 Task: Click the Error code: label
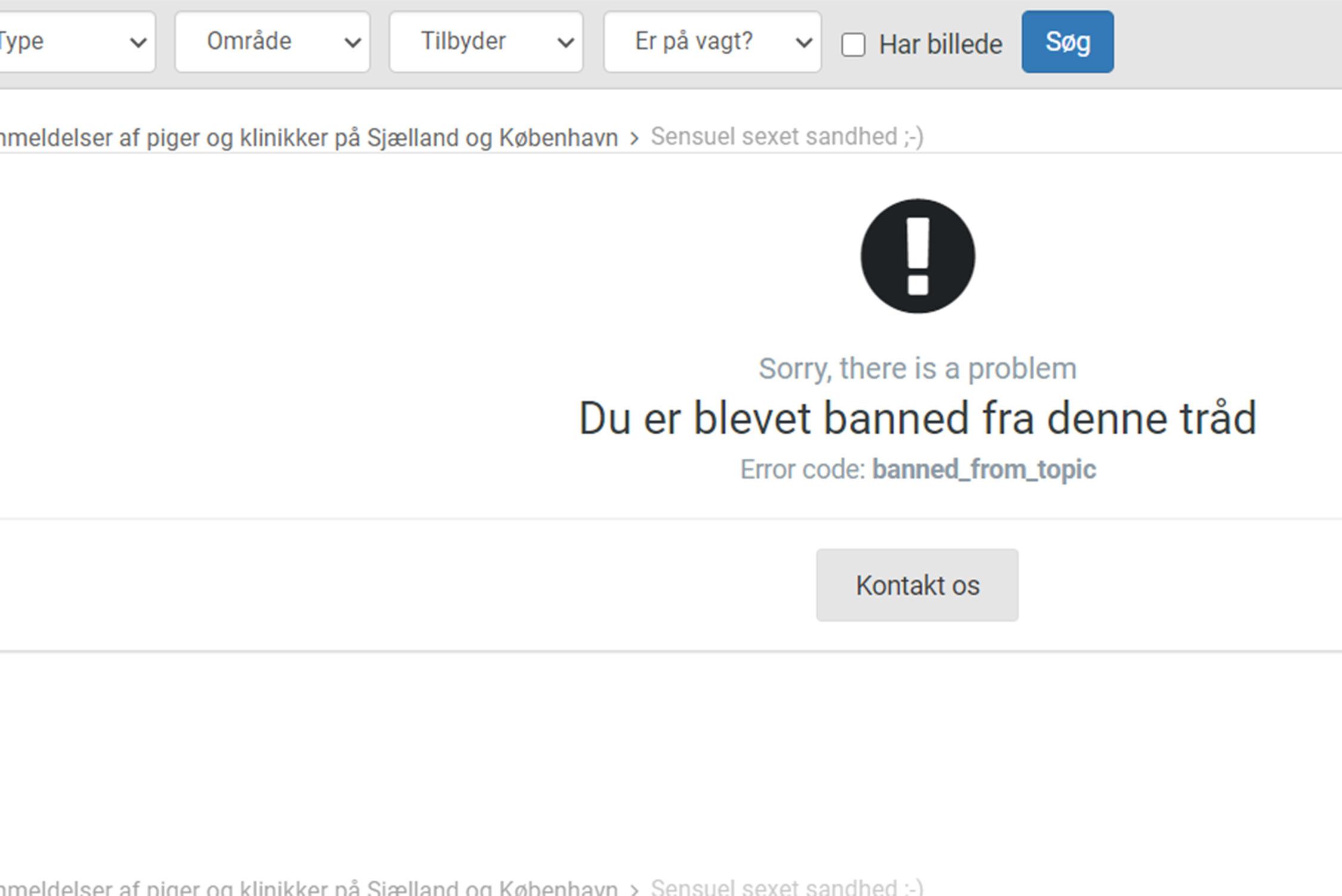pos(802,469)
